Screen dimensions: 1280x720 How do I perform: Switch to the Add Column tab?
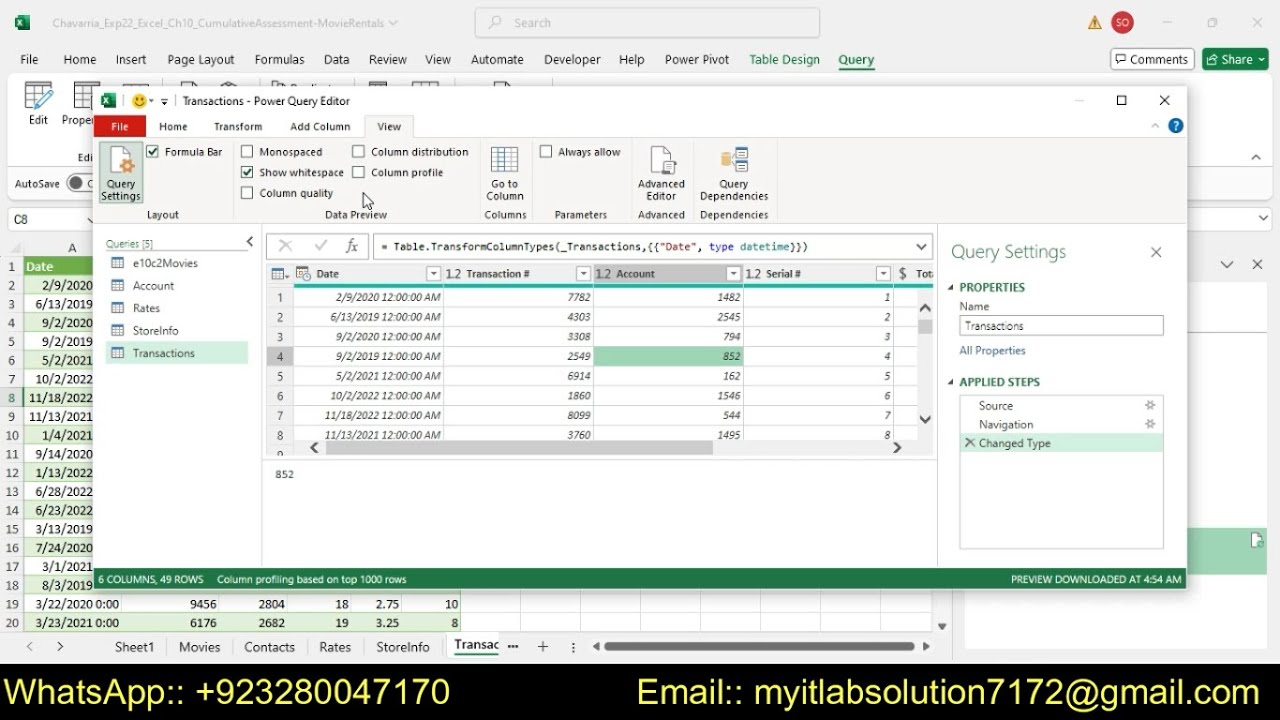(x=320, y=127)
